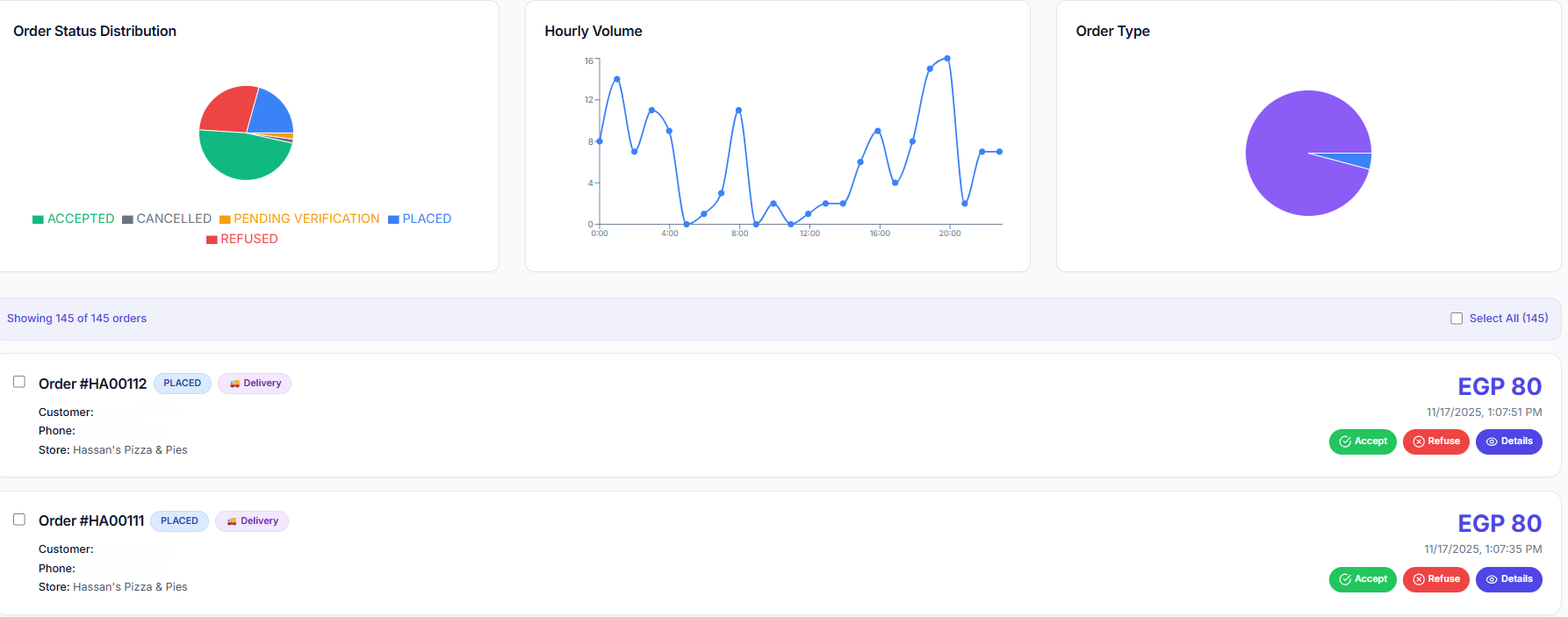The width and height of the screenshot is (1568, 617).
Task: Click the ACCEPTED green legend swatch
Action: point(38,219)
